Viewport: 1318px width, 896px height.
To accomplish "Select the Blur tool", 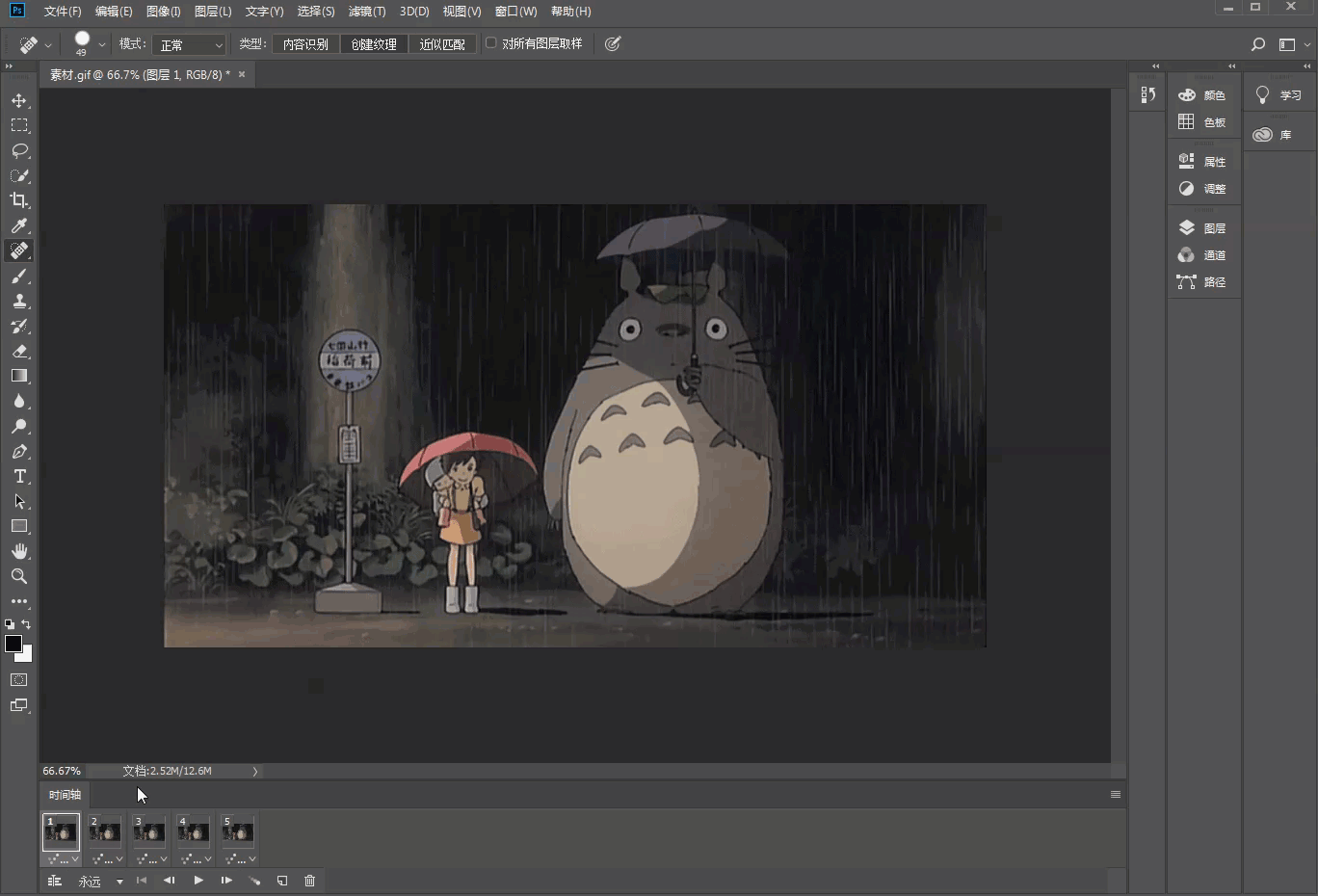I will [x=19, y=401].
